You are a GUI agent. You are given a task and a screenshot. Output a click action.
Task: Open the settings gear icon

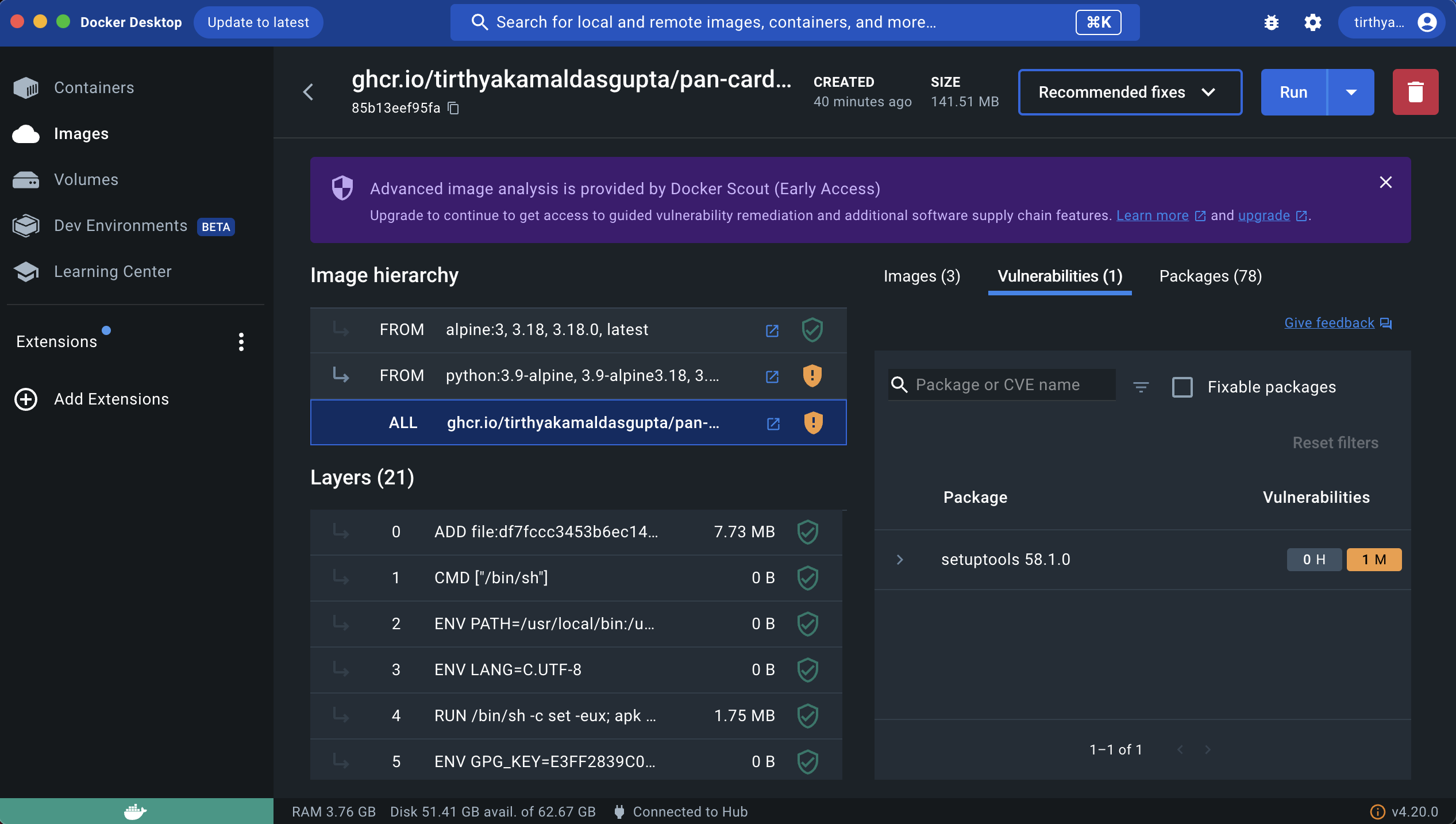pos(1312,22)
